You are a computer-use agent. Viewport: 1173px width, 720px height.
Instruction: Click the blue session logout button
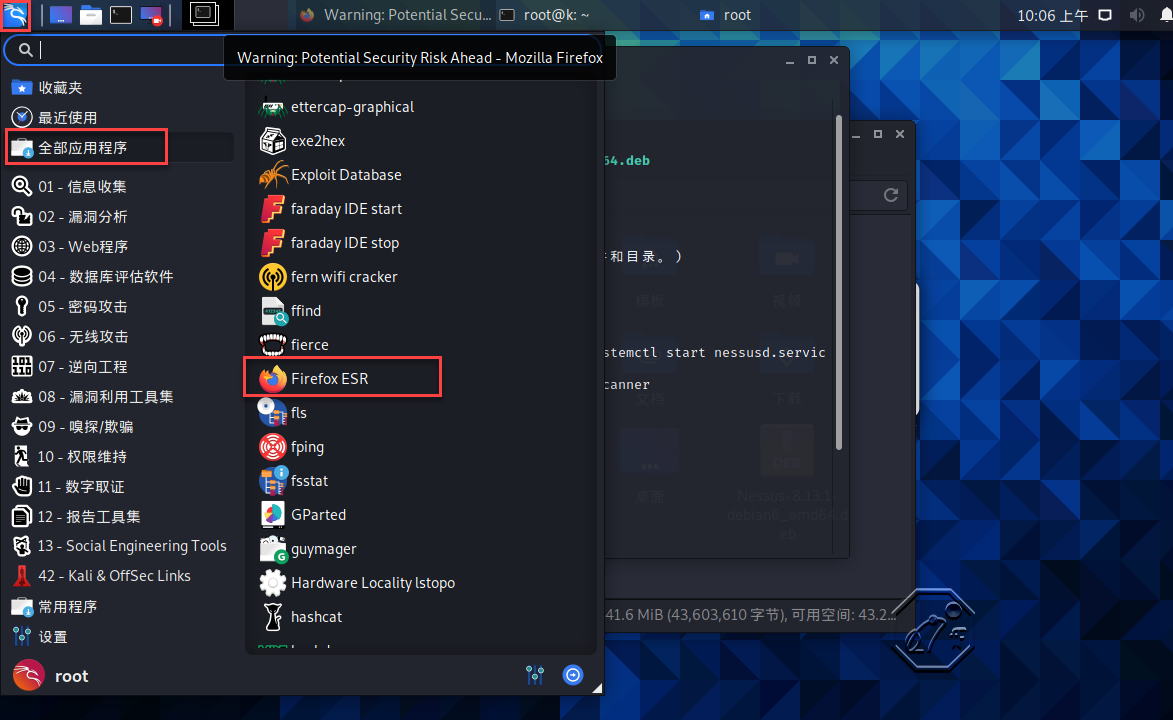(x=573, y=675)
